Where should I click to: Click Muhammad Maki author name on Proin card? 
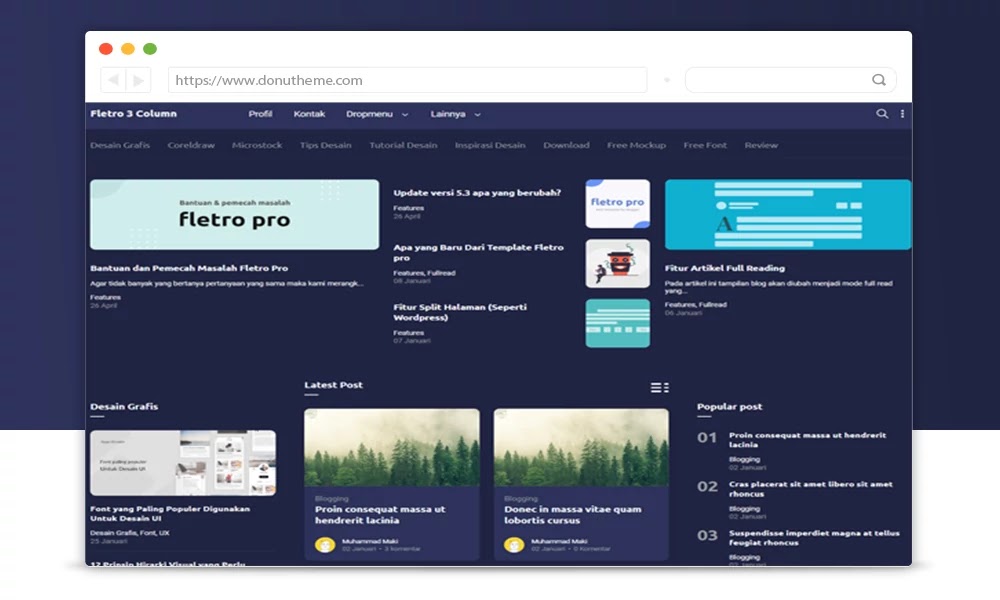(370, 541)
